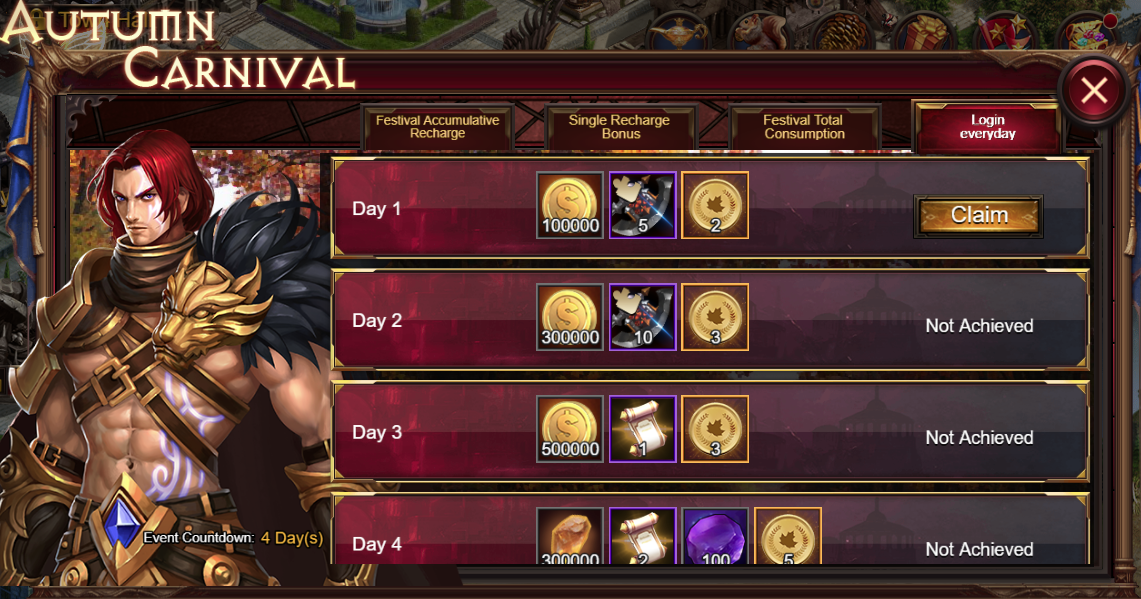The height and width of the screenshot is (599, 1141).
Task: Select the Festival Total Consumption tab
Action: pyautogui.click(x=804, y=127)
